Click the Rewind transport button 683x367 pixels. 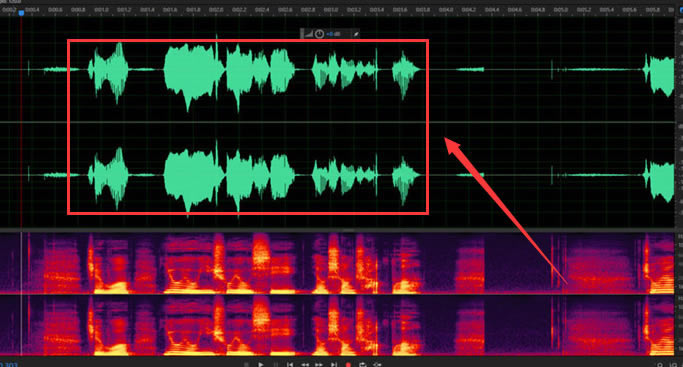[305, 364]
